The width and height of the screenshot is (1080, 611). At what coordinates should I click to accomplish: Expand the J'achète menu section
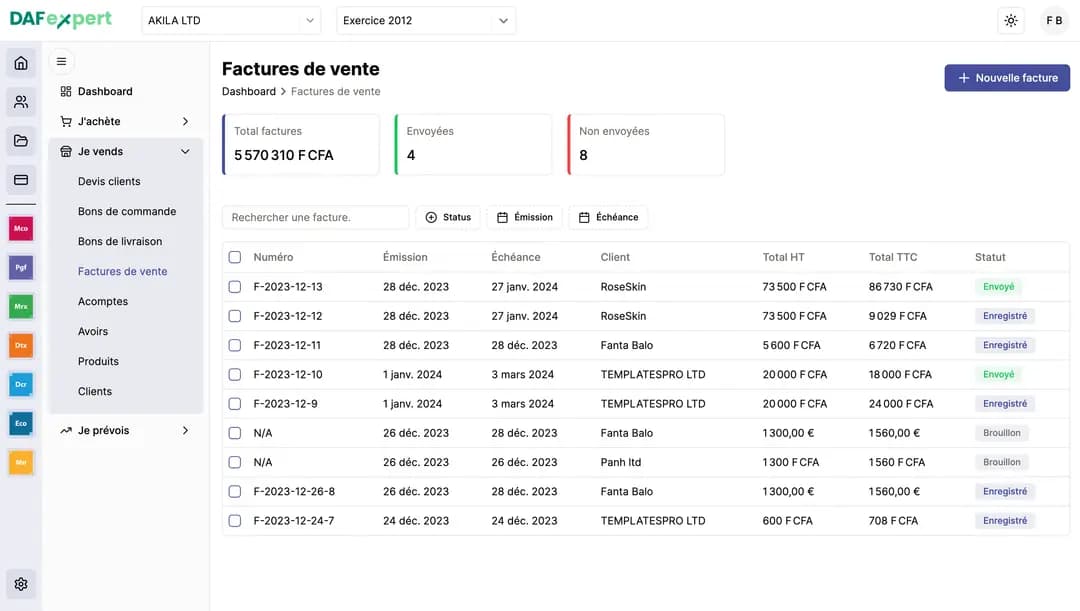coord(125,122)
